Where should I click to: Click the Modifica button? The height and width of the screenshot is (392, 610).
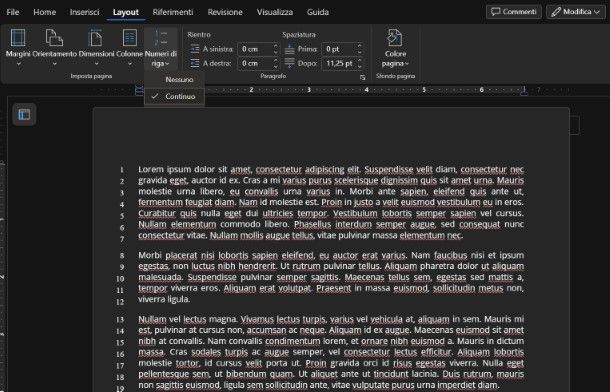[575, 12]
